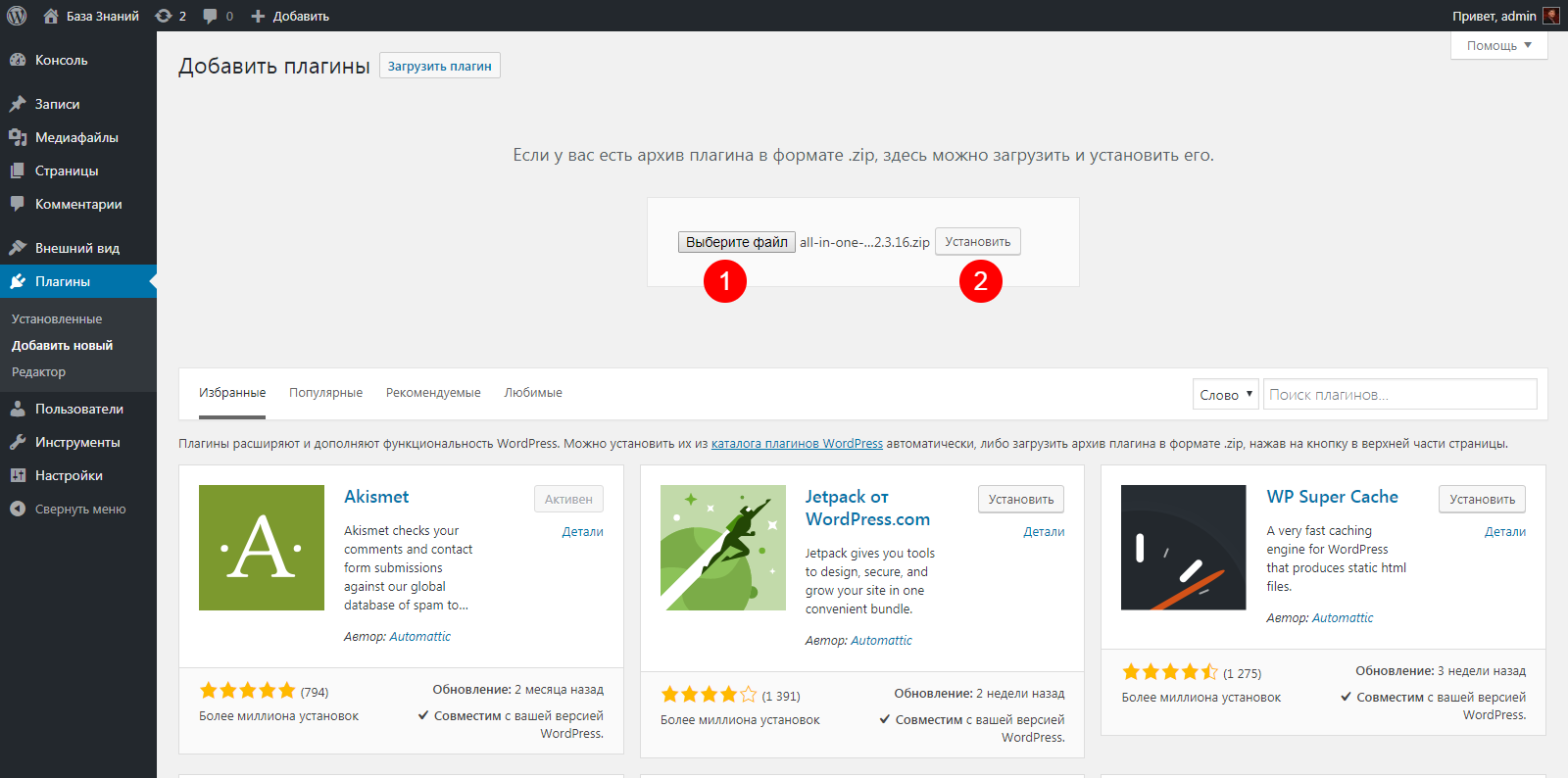Click the Записи pin icon
Viewport: 1568px width, 778px height.
[18, 104]
